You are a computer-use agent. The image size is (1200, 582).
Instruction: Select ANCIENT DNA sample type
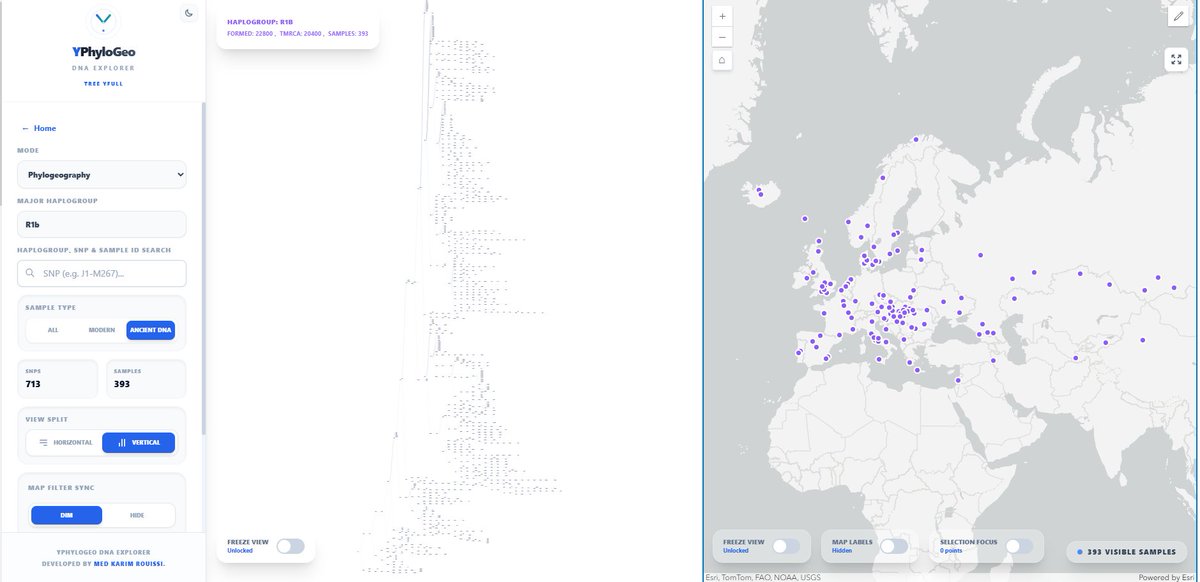[150, 330]
